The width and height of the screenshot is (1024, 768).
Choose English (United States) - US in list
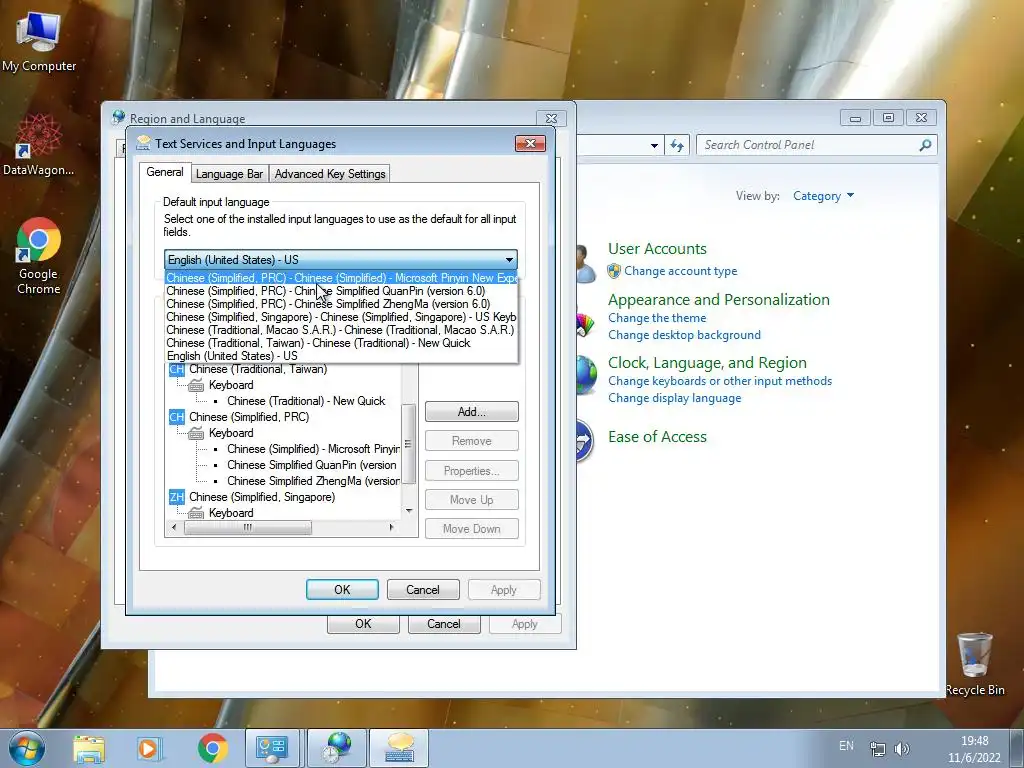[x=341, y=356]
